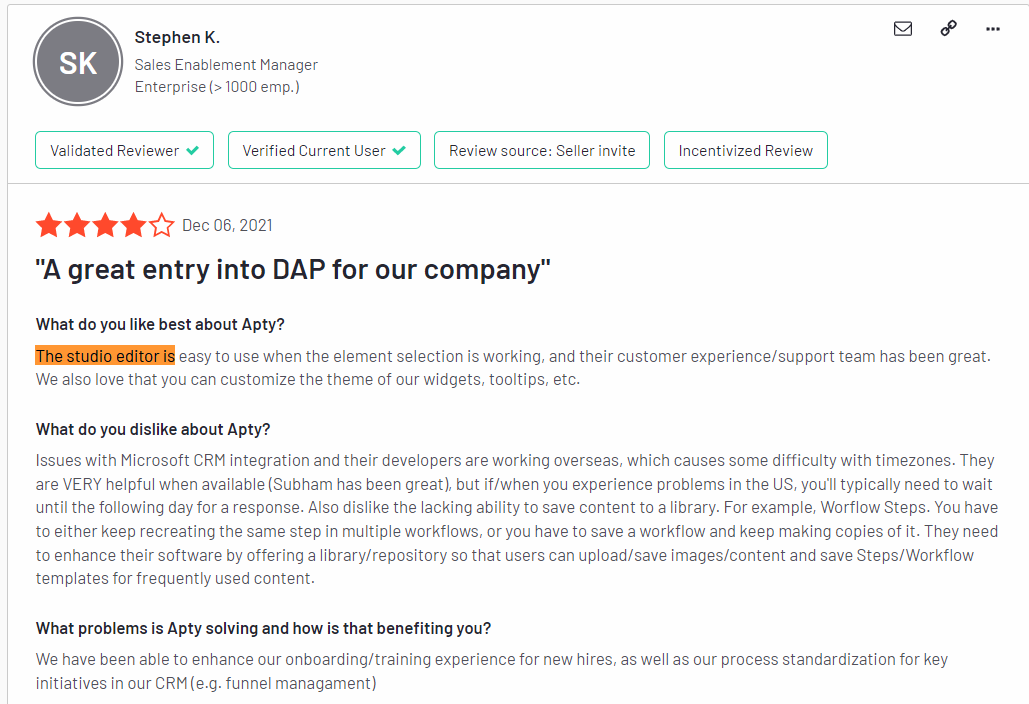Screen dimensions: 1029x704
Task: Click the SK reviewer avatar
Action: 78,62
